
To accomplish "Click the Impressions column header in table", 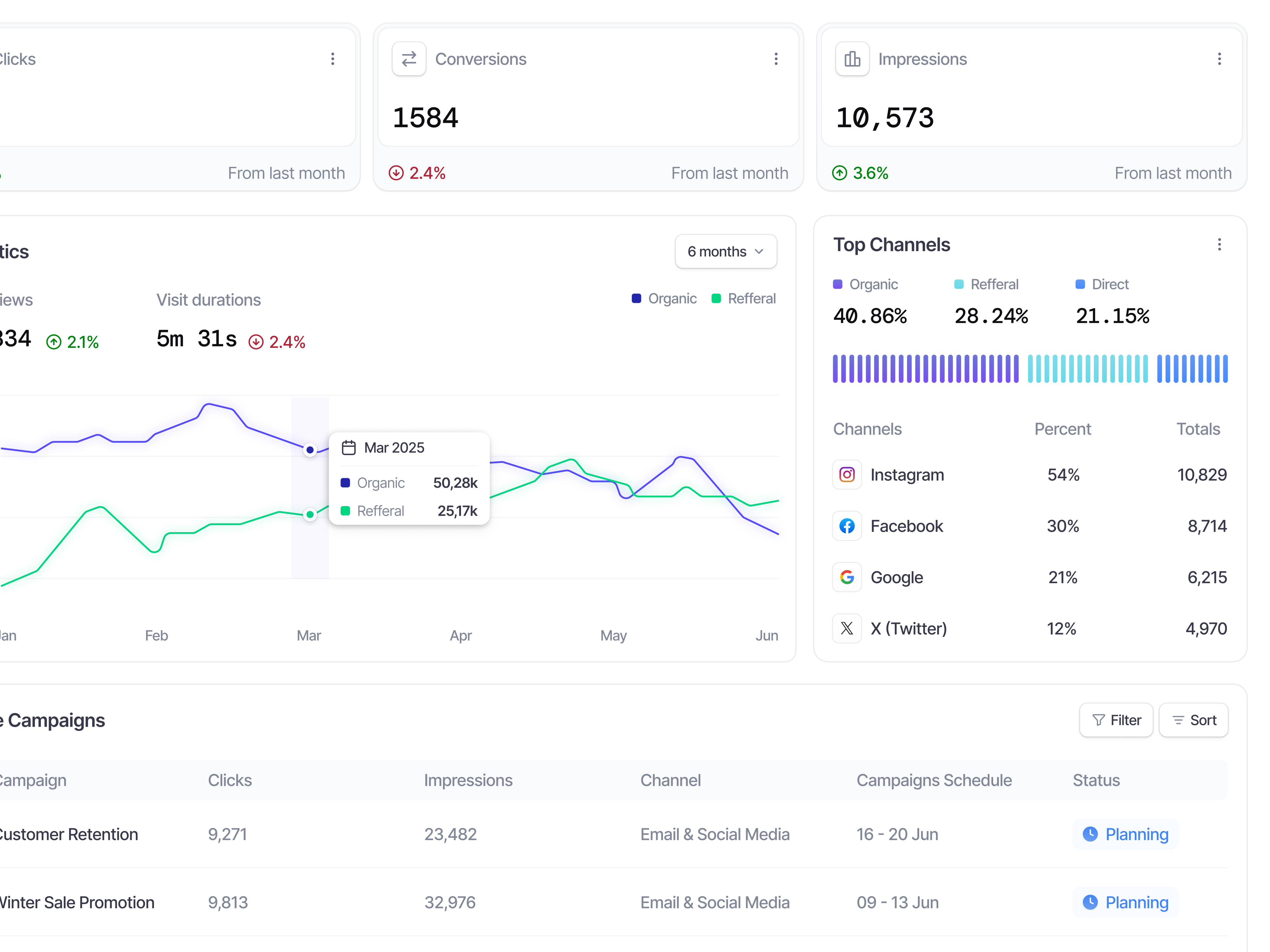I will point(468,780).
